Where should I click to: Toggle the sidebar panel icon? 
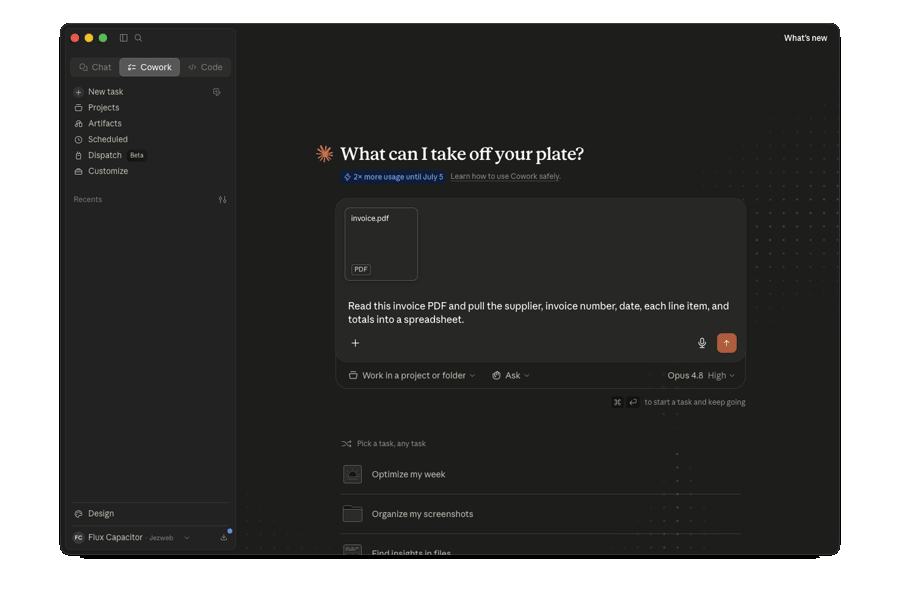(x=123, y=38)
